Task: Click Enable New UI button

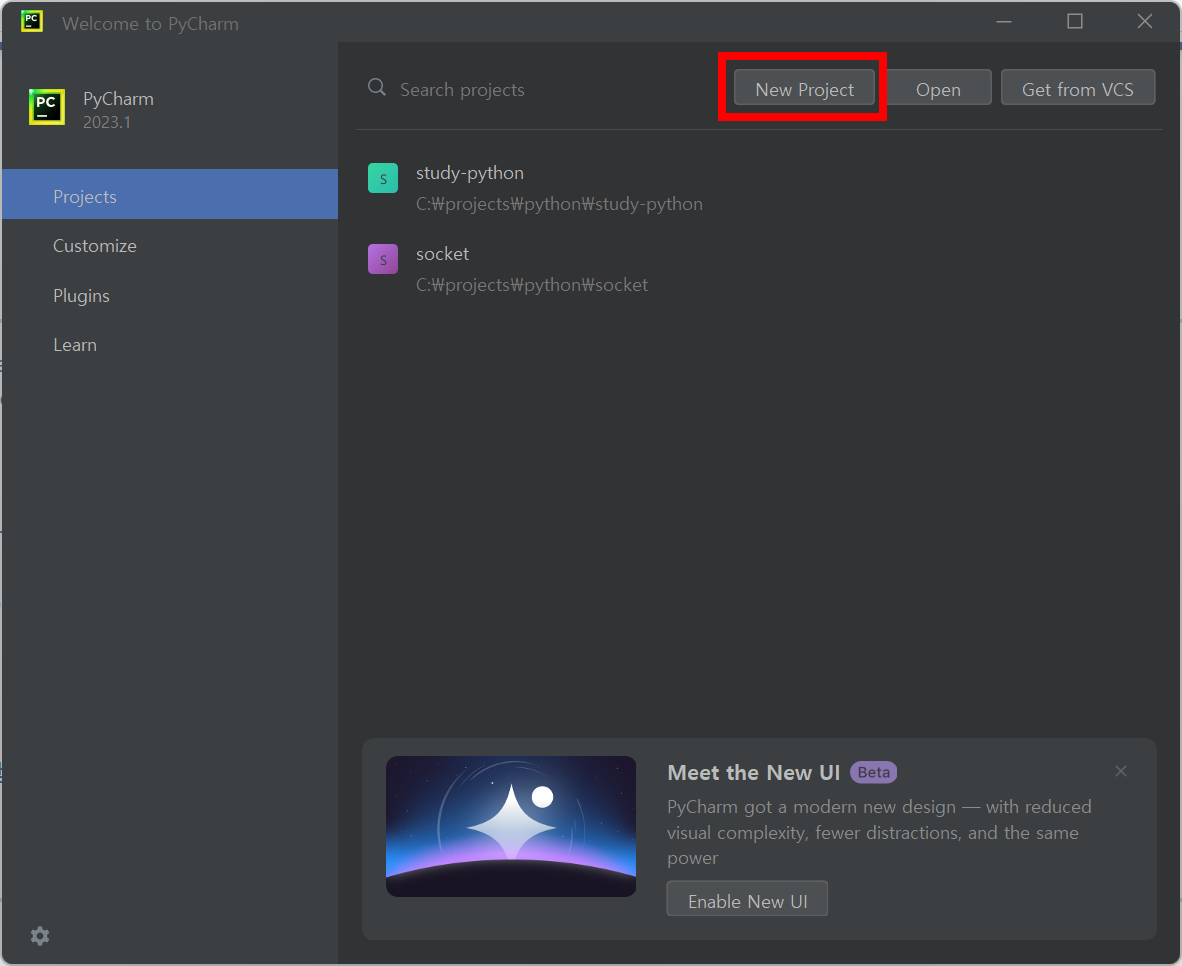Action: point(747,899)
